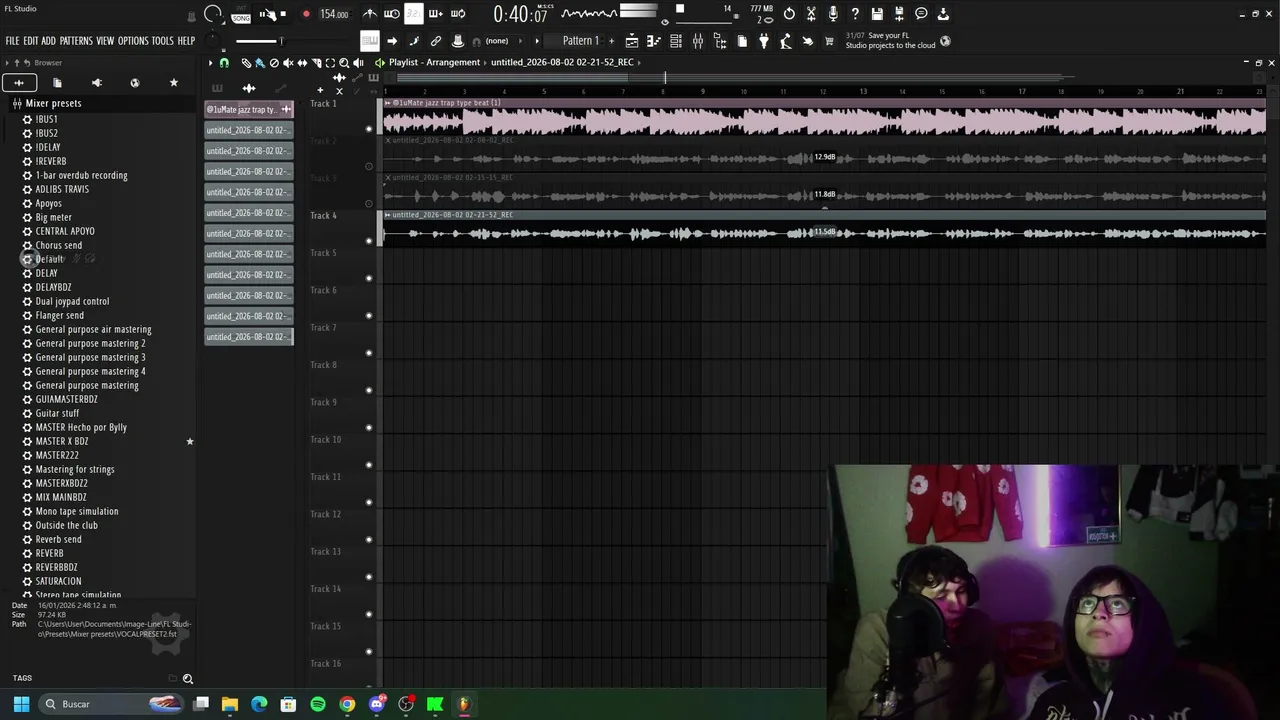This screenshot has height=720, width=1280.
Task: Open the FILE menu
Action: tap(12, 41)
